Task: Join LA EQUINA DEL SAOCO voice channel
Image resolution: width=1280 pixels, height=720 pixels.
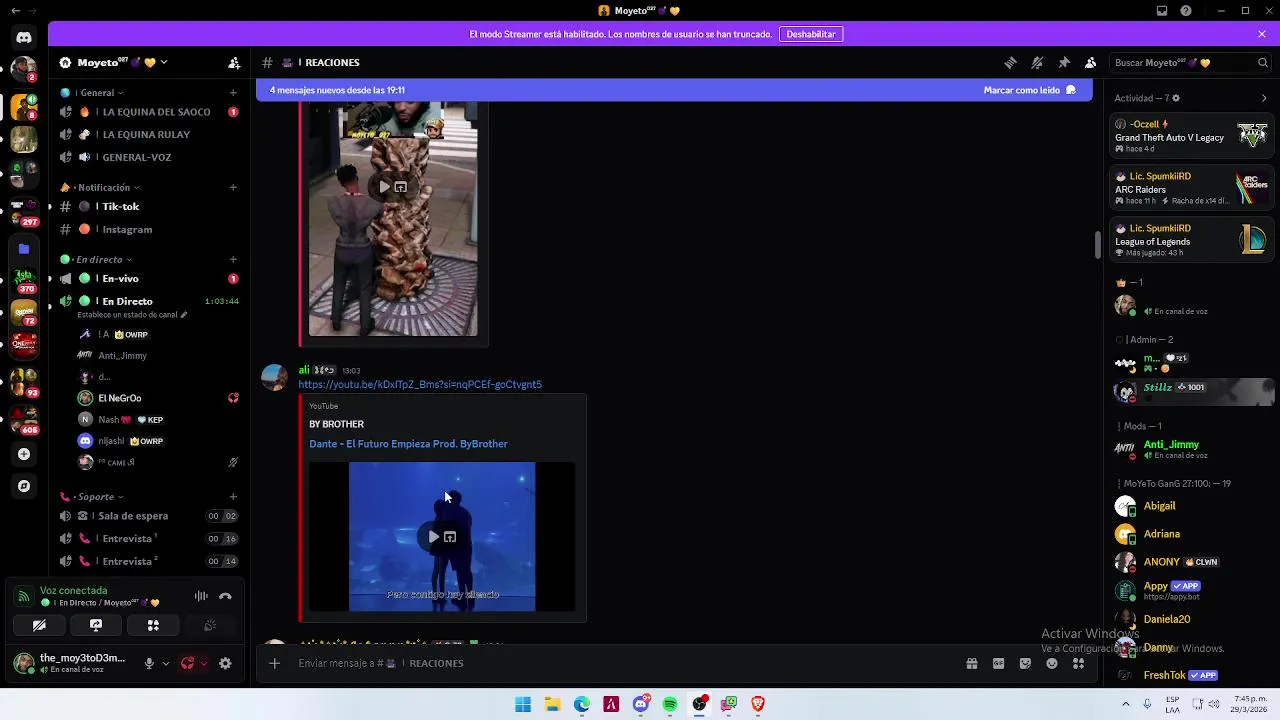Action: [149, 112]
